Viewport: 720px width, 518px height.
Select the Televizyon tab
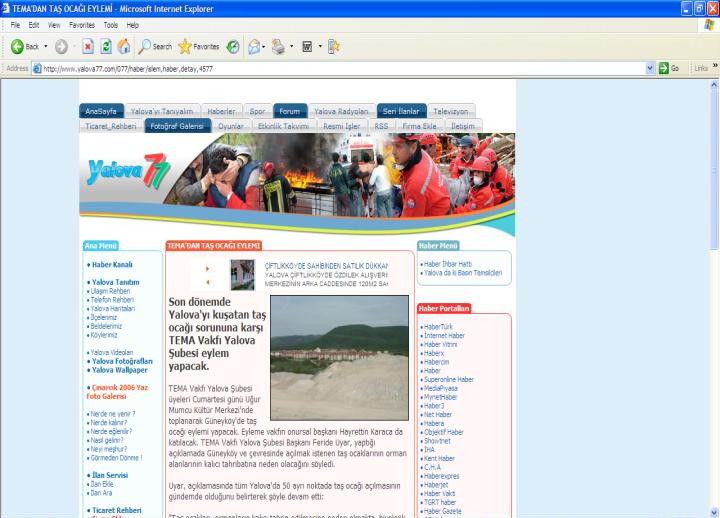450,111
